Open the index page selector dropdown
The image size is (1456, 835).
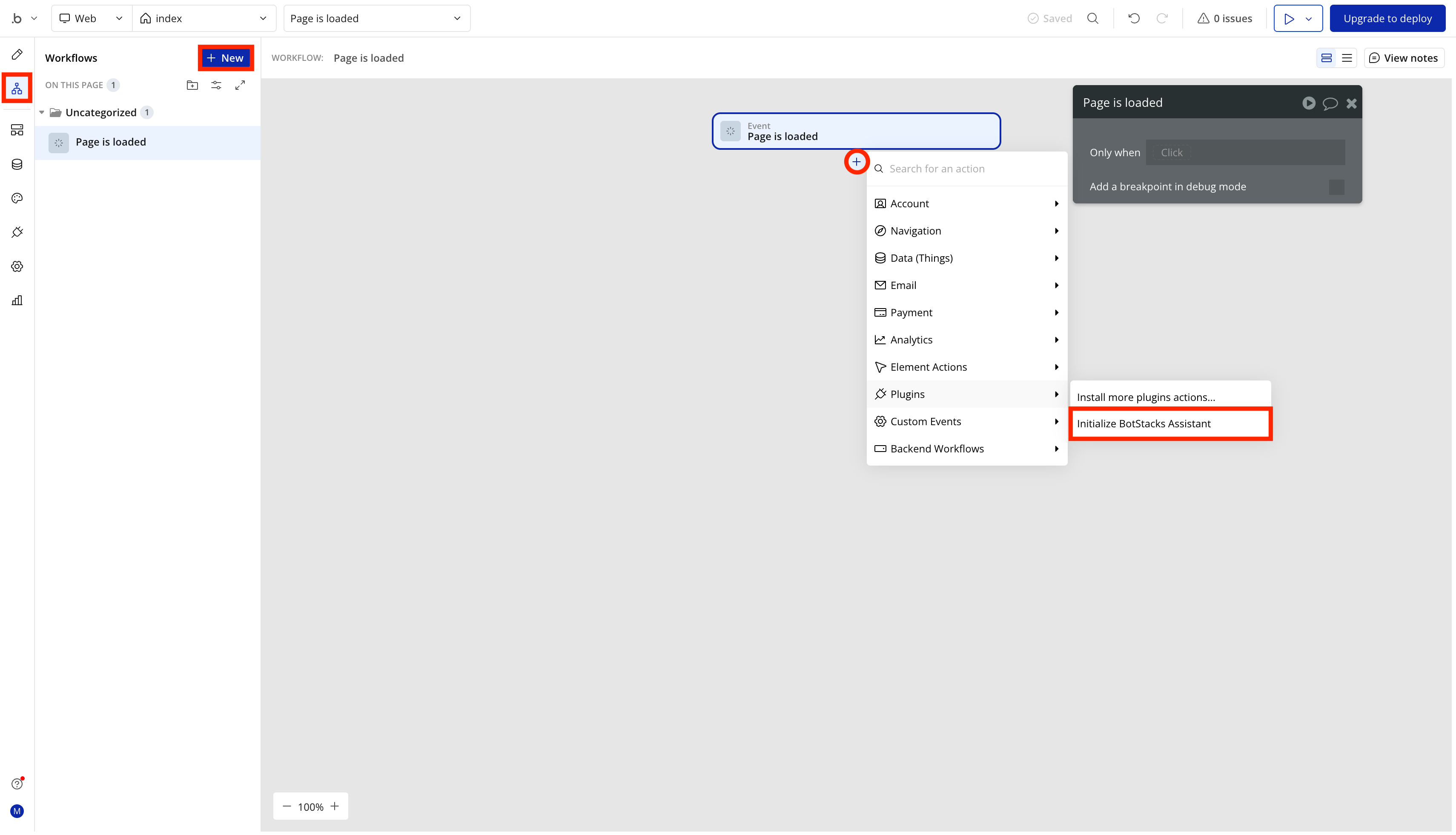[204, 18]
